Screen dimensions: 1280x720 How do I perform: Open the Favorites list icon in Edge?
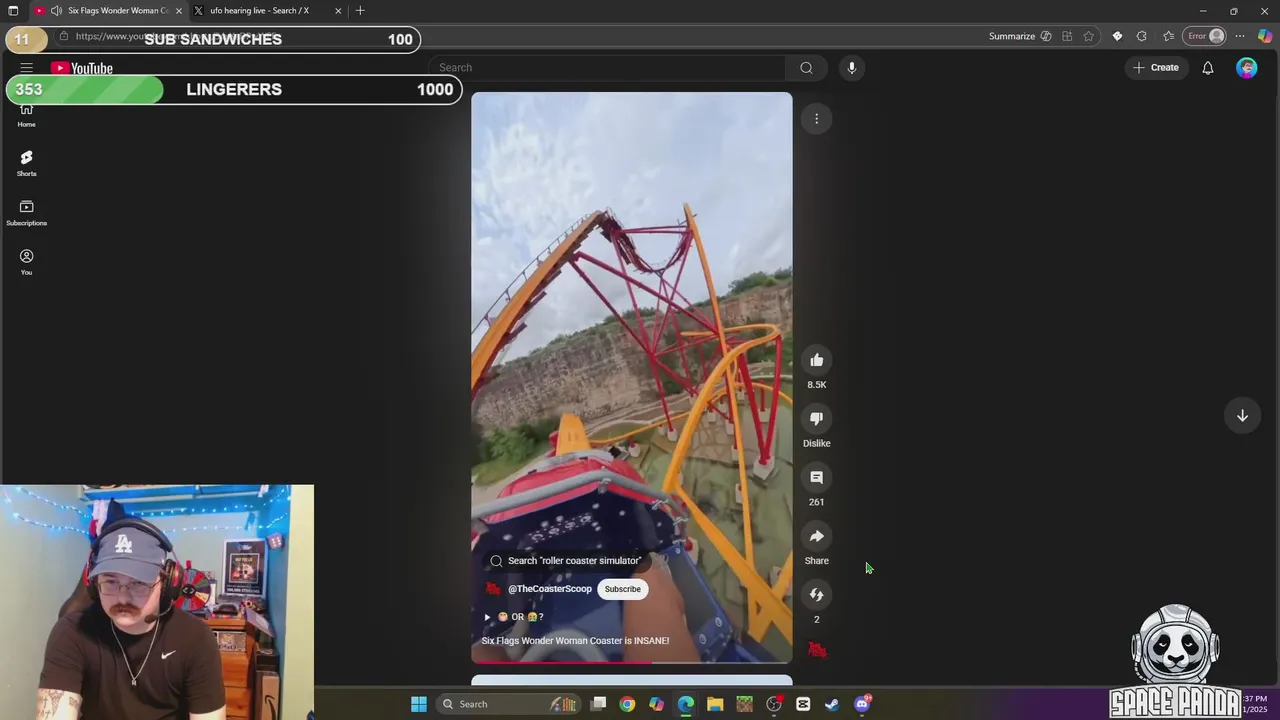pyautogui.click(x=1168, y=36)
